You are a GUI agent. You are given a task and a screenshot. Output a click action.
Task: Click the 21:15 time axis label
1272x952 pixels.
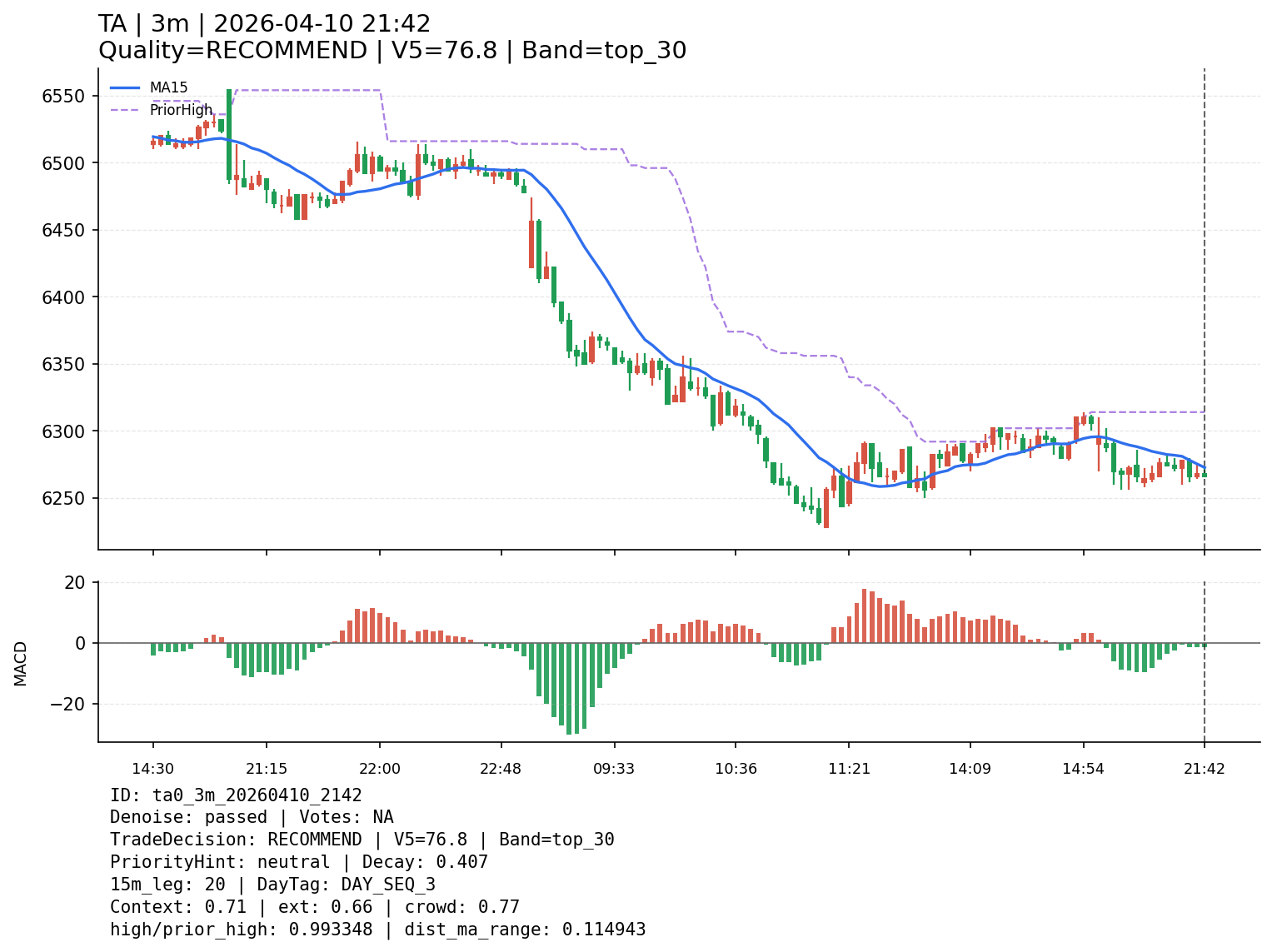click(267, 769)
